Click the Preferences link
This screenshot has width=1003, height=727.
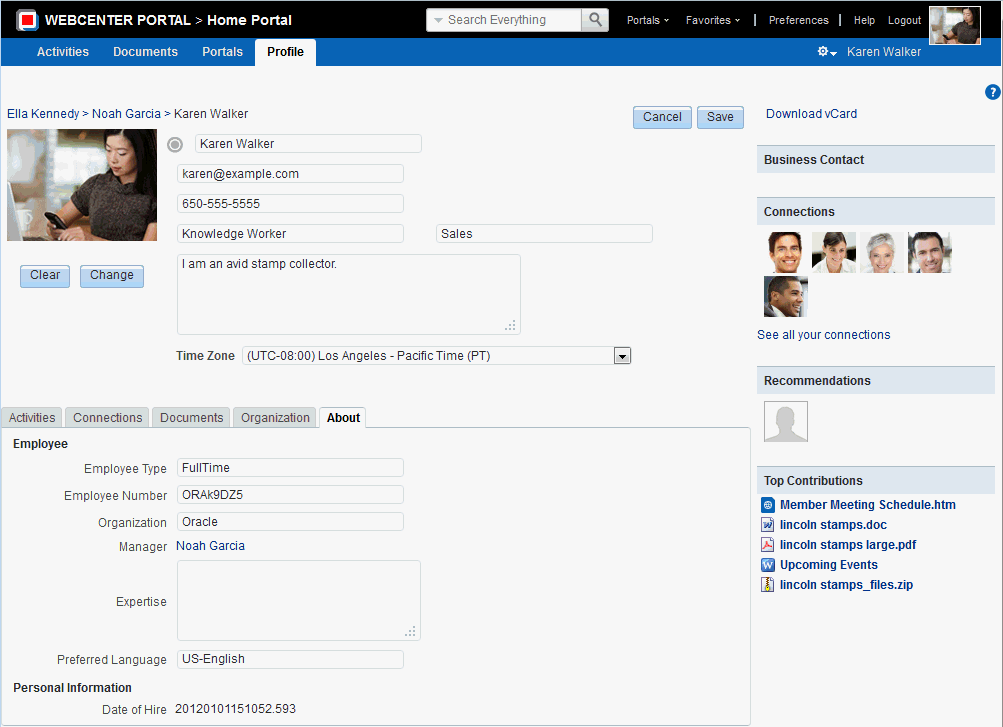[x=798, y=20]
